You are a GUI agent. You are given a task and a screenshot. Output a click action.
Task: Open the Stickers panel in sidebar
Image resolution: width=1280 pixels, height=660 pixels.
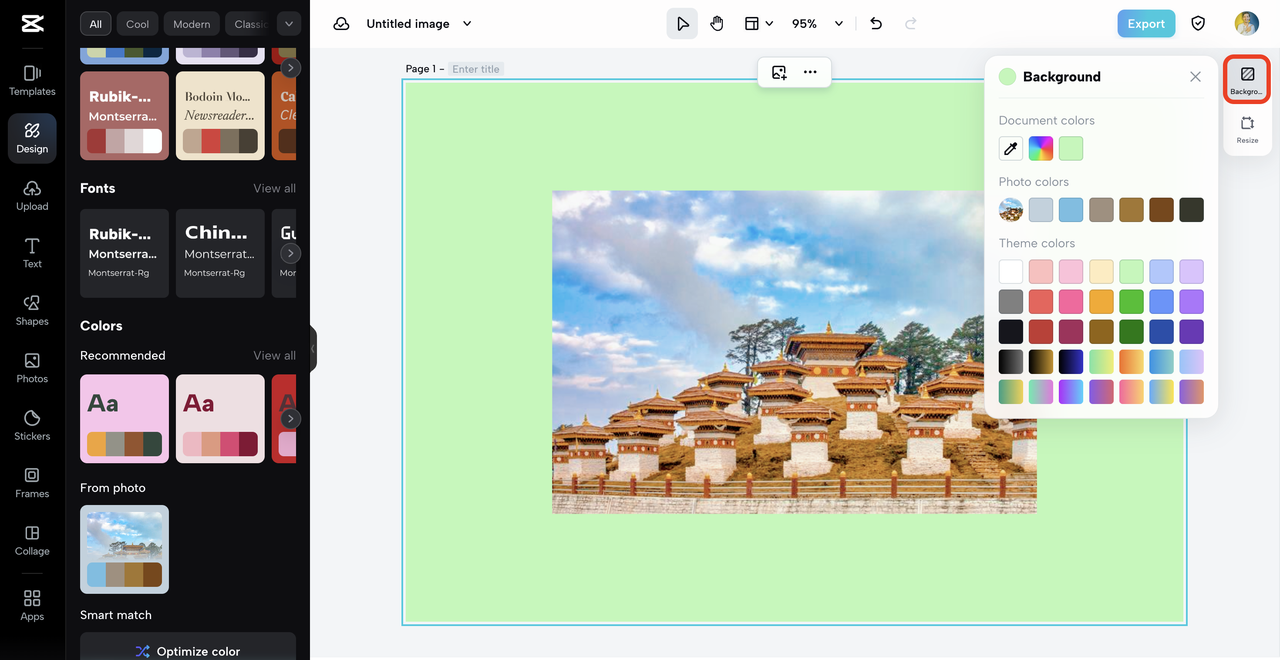(x=32, y=424)
